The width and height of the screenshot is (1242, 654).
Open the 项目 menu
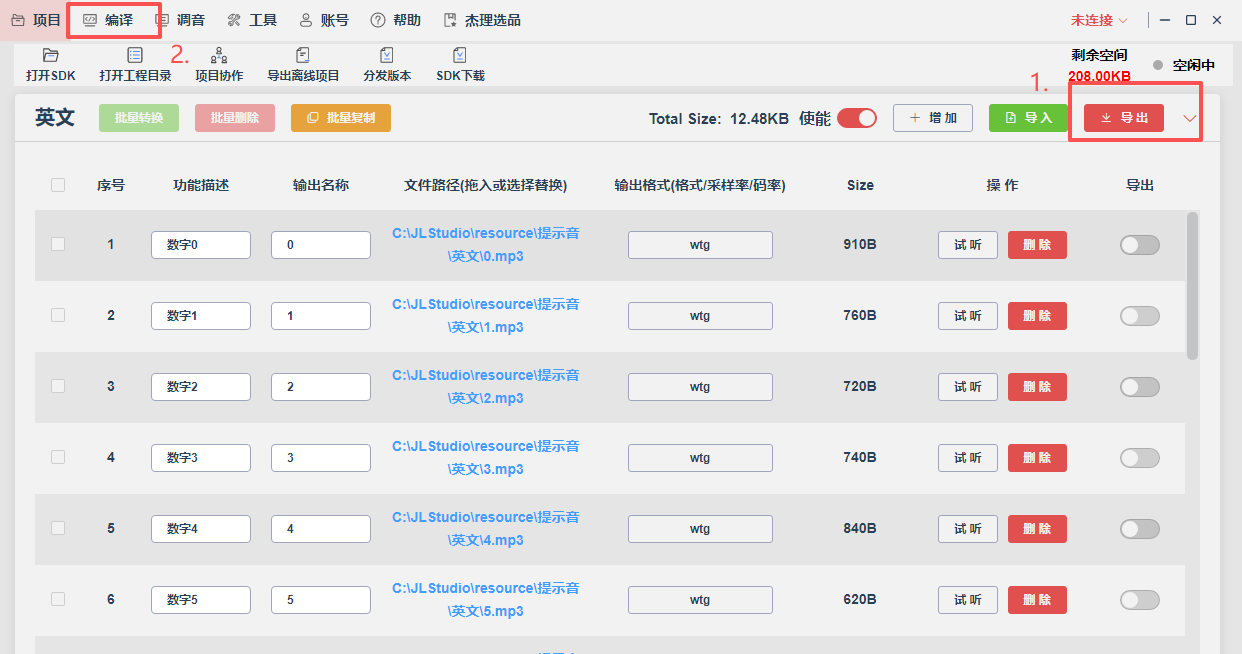[36, 20]
